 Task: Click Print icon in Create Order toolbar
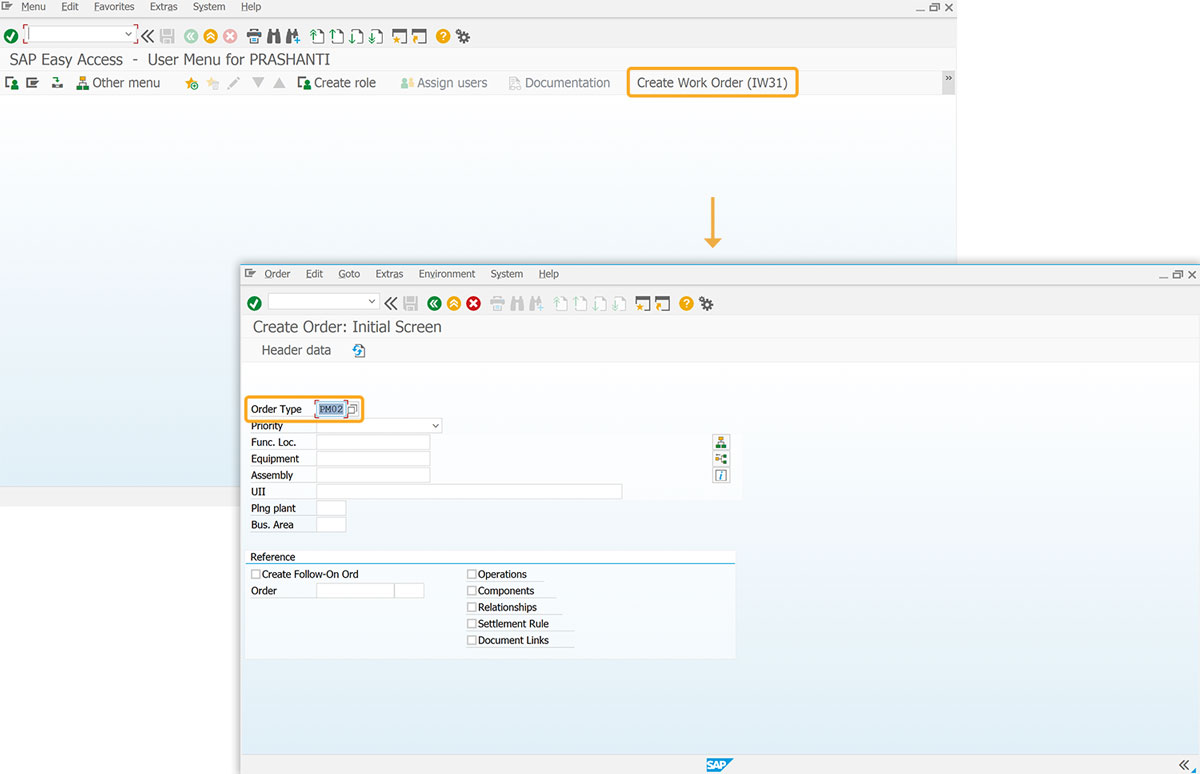click(497, 303)
